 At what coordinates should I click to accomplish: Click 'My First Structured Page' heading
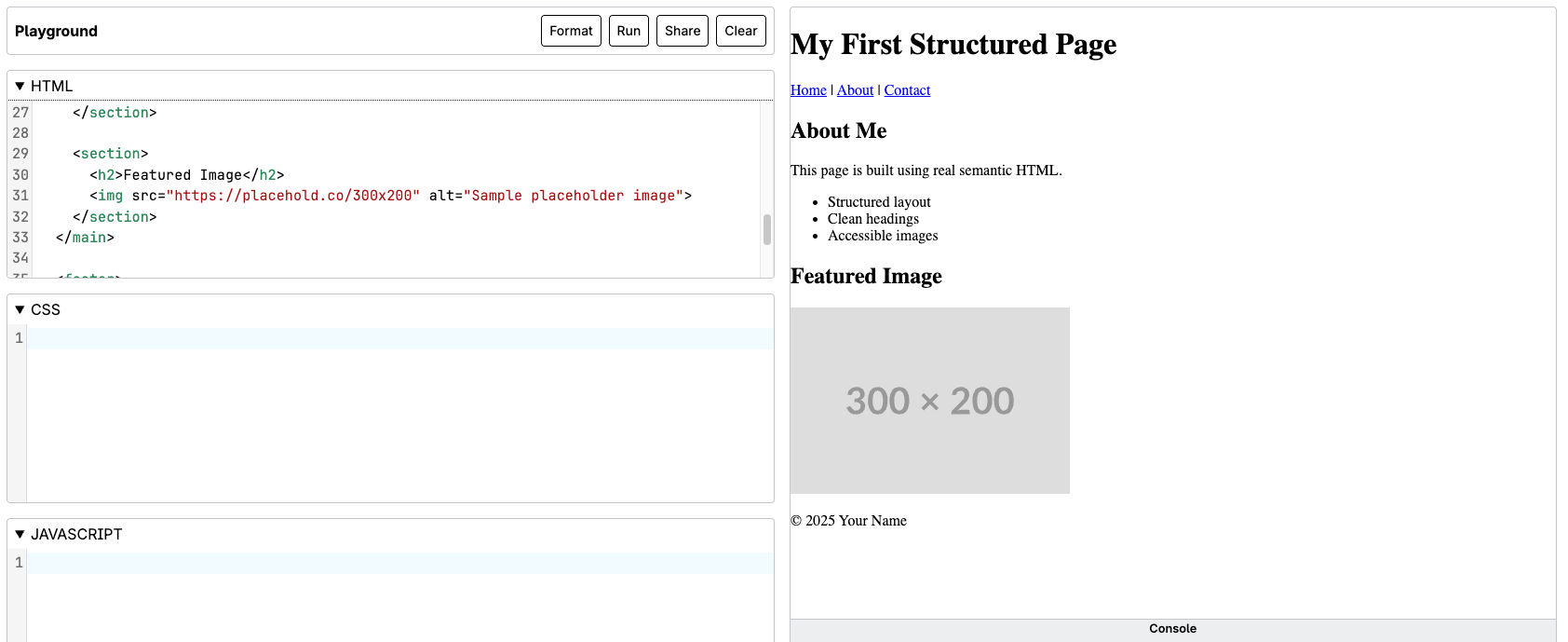coord(953,45)
